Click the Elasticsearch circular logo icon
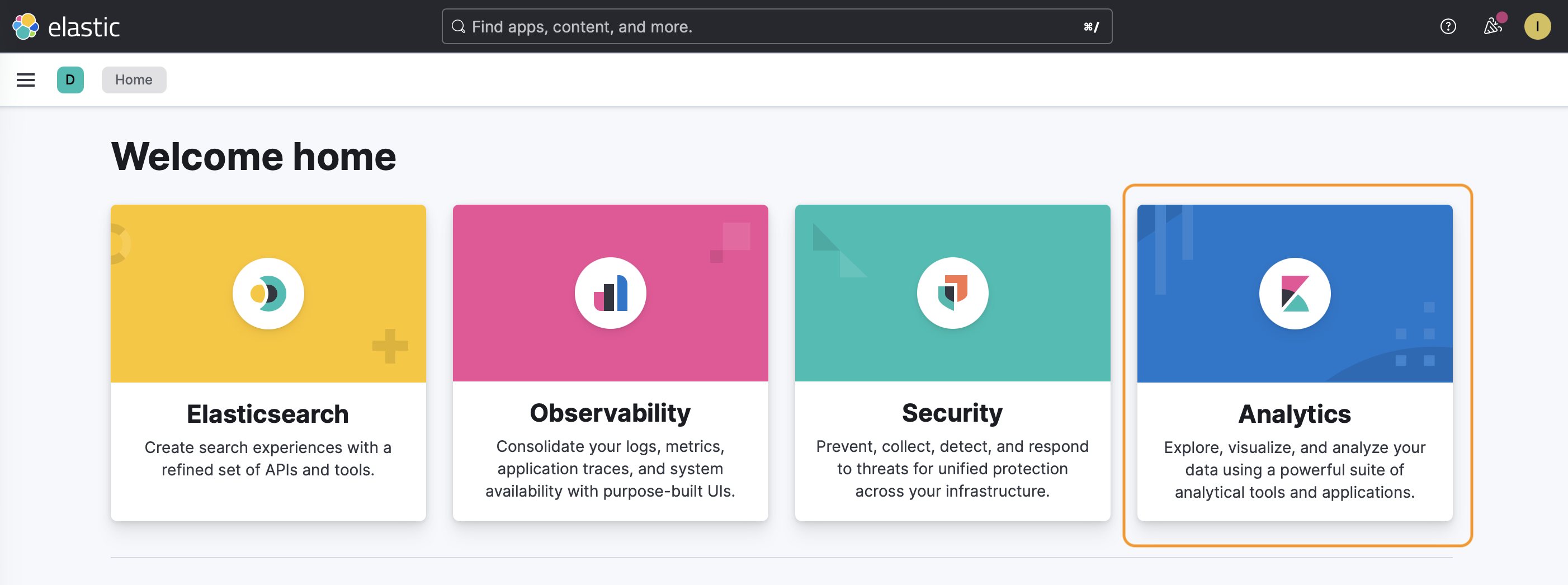This screenshot has width=1568, height=585. coord(268,294)
